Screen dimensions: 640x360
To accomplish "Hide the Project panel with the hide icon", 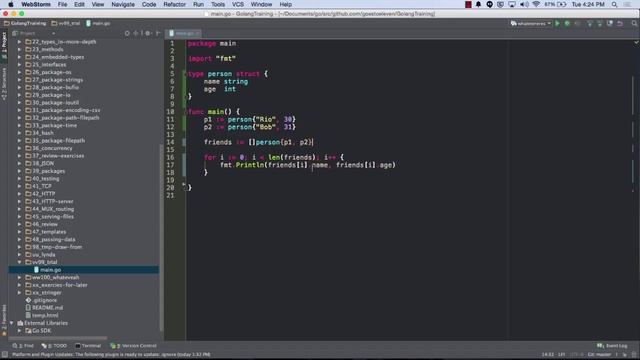I will (158, 33).
